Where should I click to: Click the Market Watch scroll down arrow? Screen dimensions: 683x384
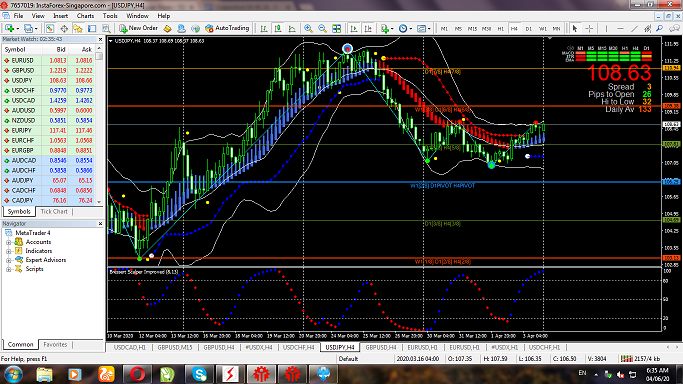click(99, 202)
